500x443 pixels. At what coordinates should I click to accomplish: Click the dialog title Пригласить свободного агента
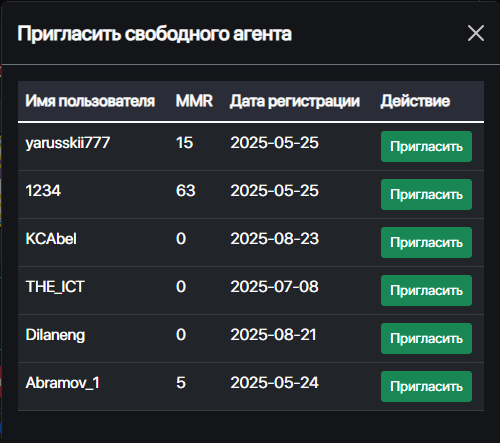coord(155,34)
